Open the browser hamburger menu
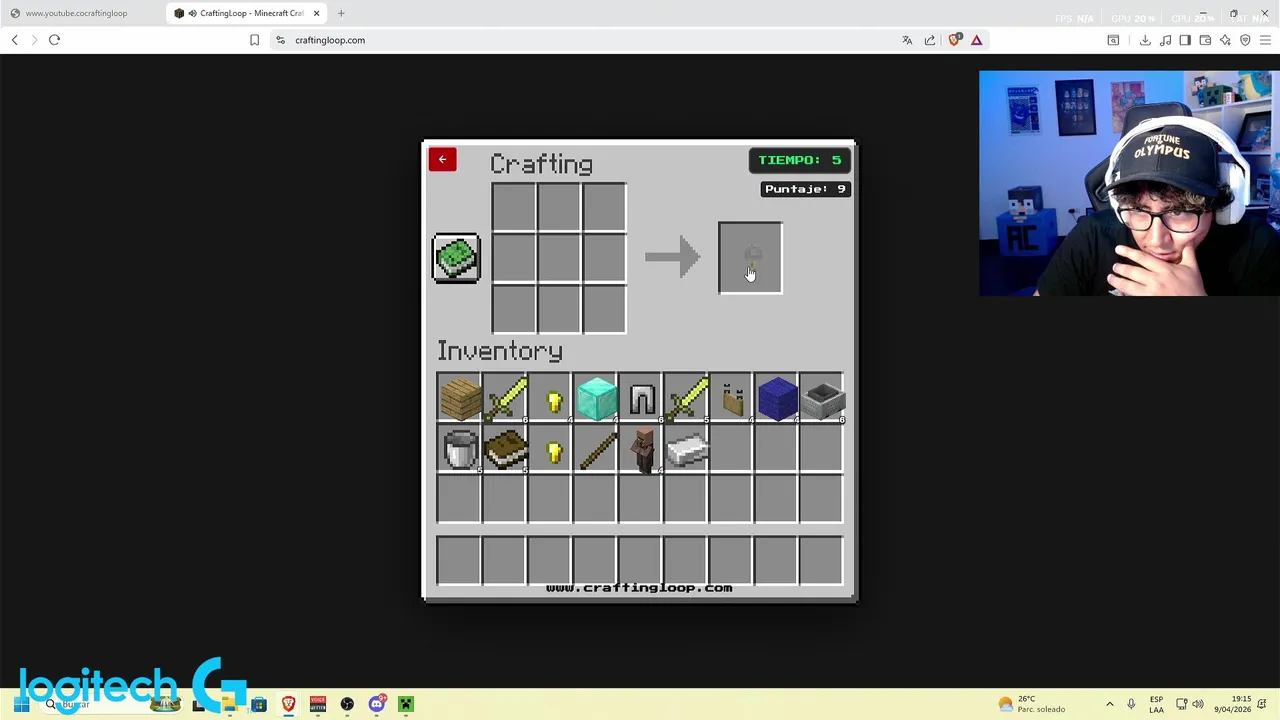The image size is (1280, 720). (1265, 40)
